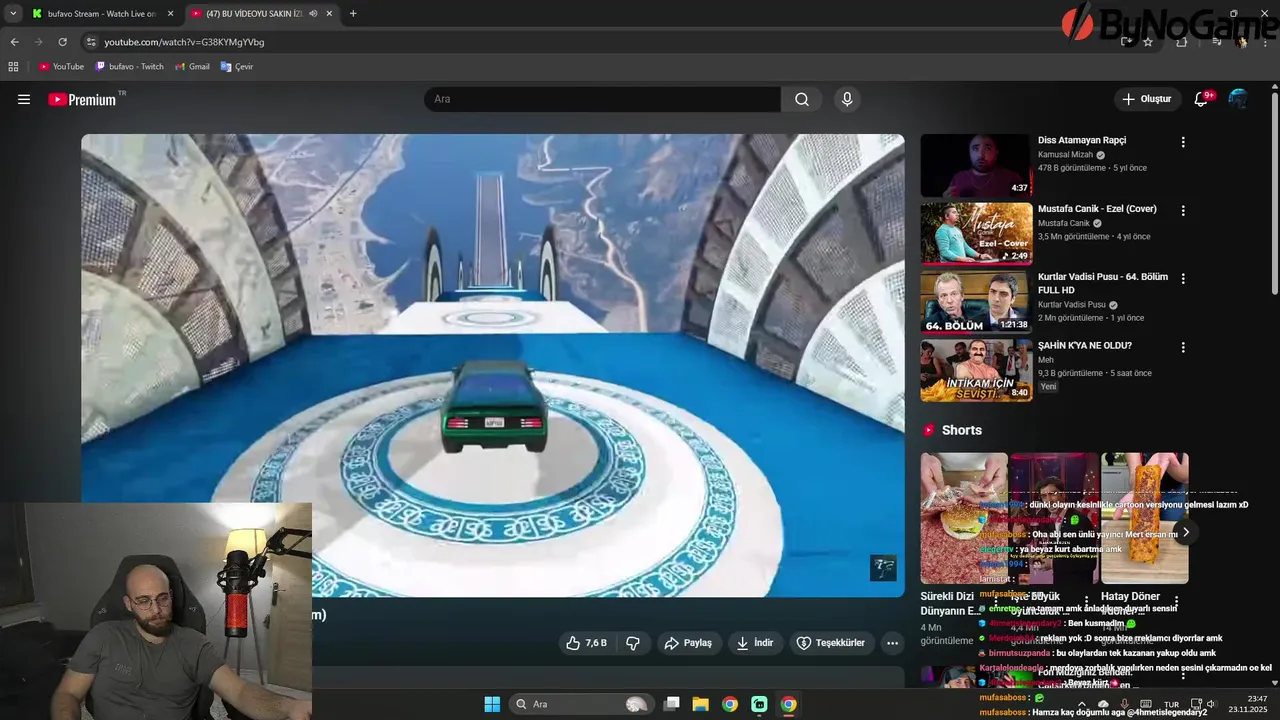Open the Gmail bookmark

pos(192,67)
